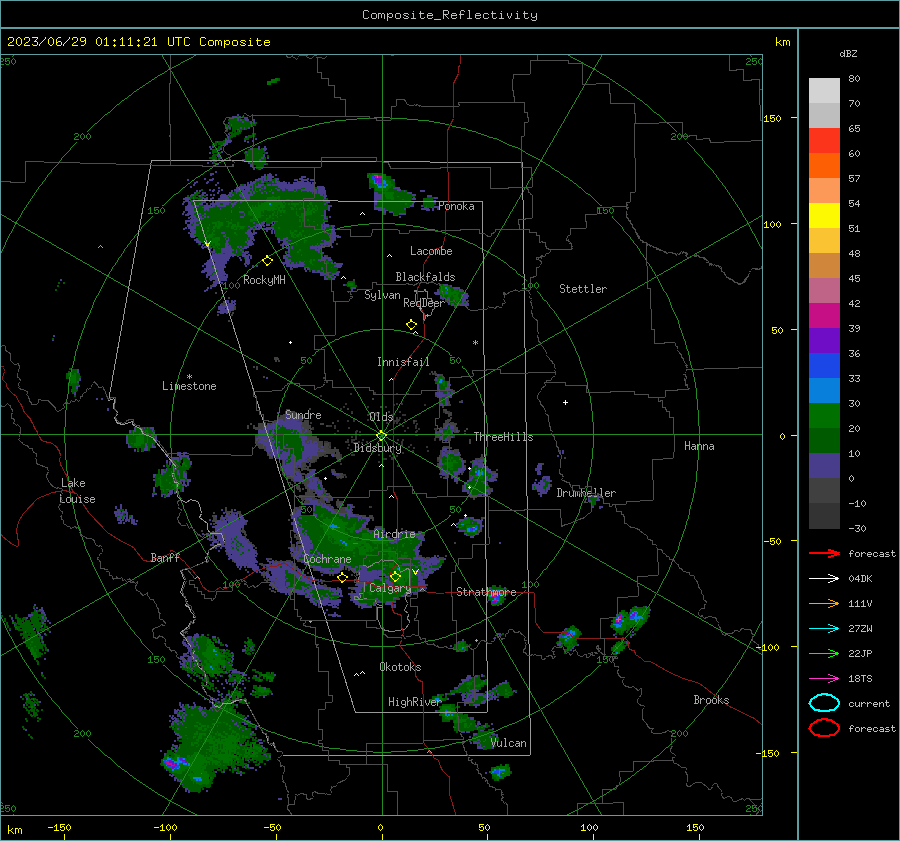
Task: Click the dBZ legend heading
Action: pyautogui.click(x=848, y=53)
